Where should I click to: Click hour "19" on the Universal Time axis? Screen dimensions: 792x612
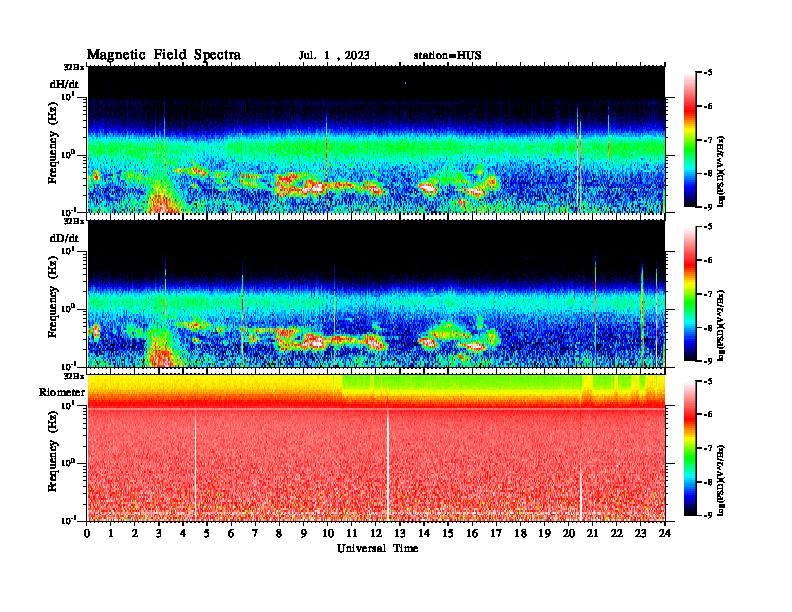pos(544,533)
